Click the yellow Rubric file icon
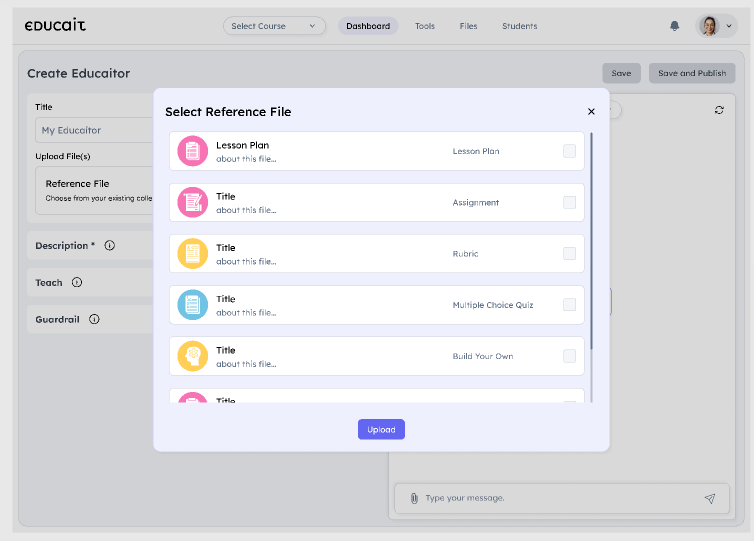The height and width of the screenshot is (541, 754). 192,254
